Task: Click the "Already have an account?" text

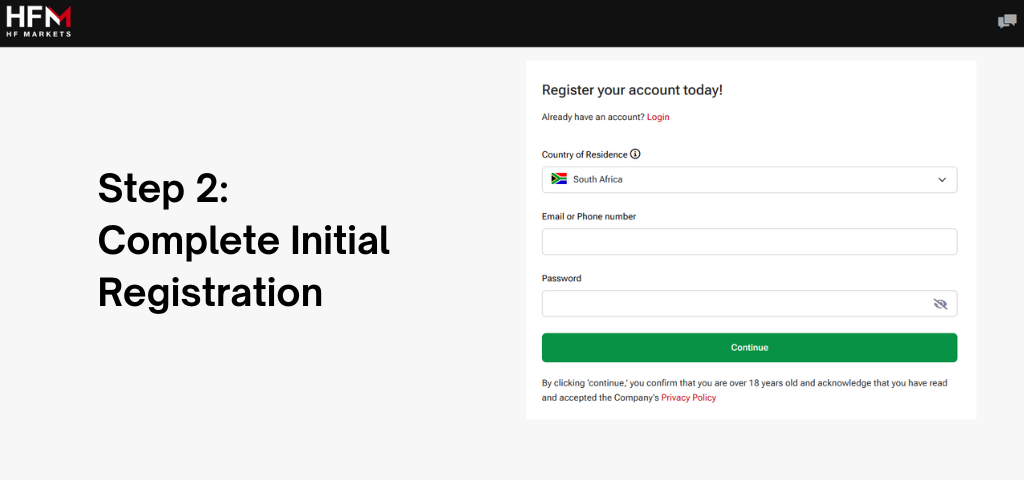Action: click(x=593, y=117)
